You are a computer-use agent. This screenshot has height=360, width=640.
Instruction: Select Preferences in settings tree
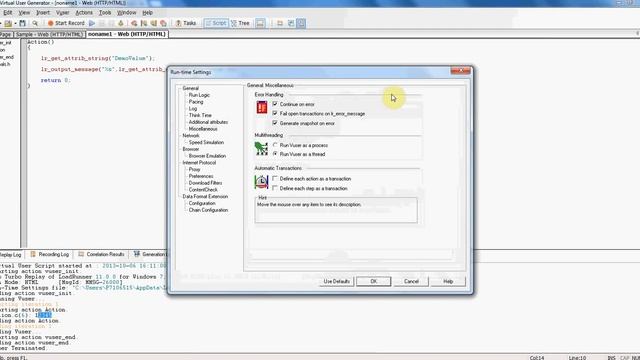pos(201,176)
